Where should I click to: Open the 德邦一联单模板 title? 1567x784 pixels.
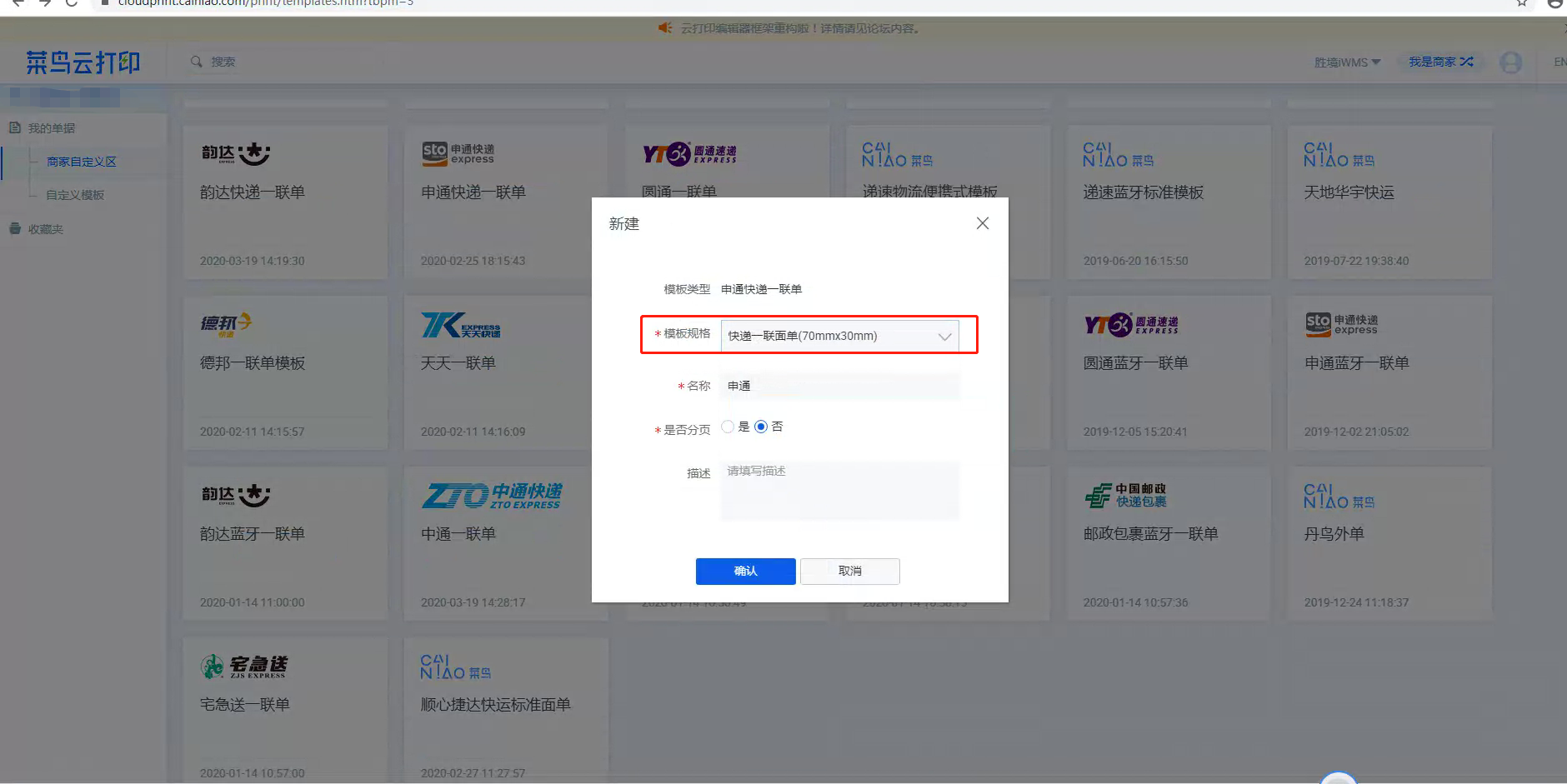[253, 363]
